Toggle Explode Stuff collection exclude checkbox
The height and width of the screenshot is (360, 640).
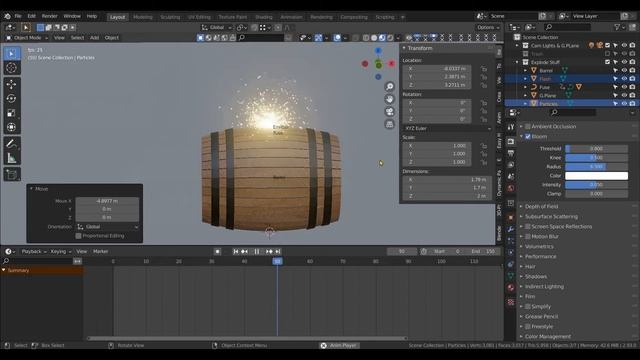[x=607, y=62]
